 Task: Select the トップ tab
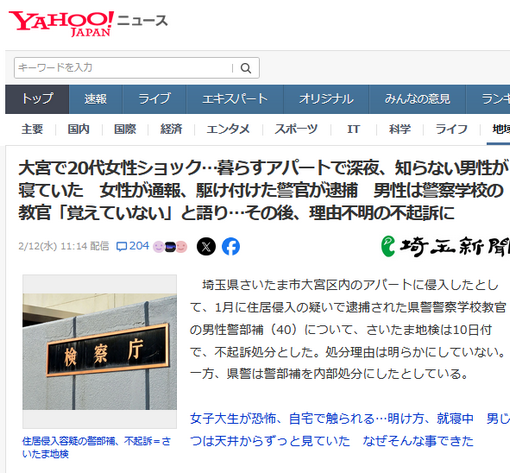tap(37, 99)
